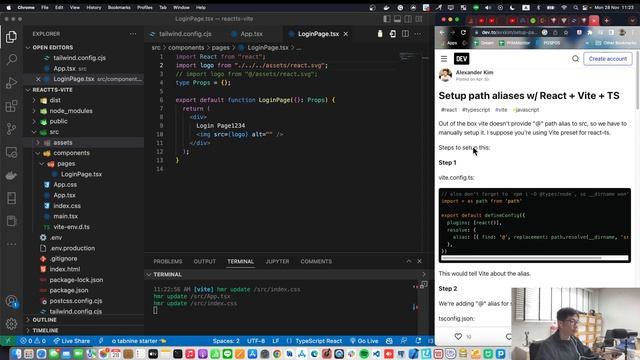Click Live Share in status bar

[71, 341]
